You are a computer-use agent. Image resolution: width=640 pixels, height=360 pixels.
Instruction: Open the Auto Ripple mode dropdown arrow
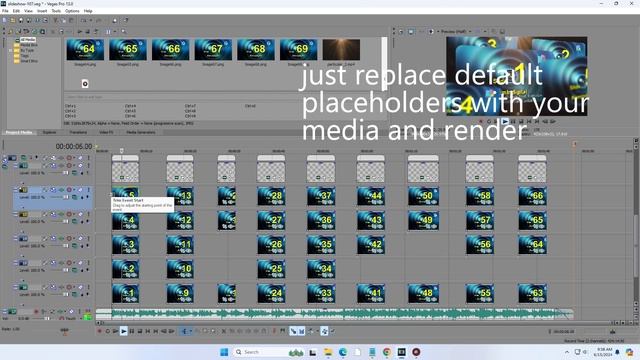317,331
